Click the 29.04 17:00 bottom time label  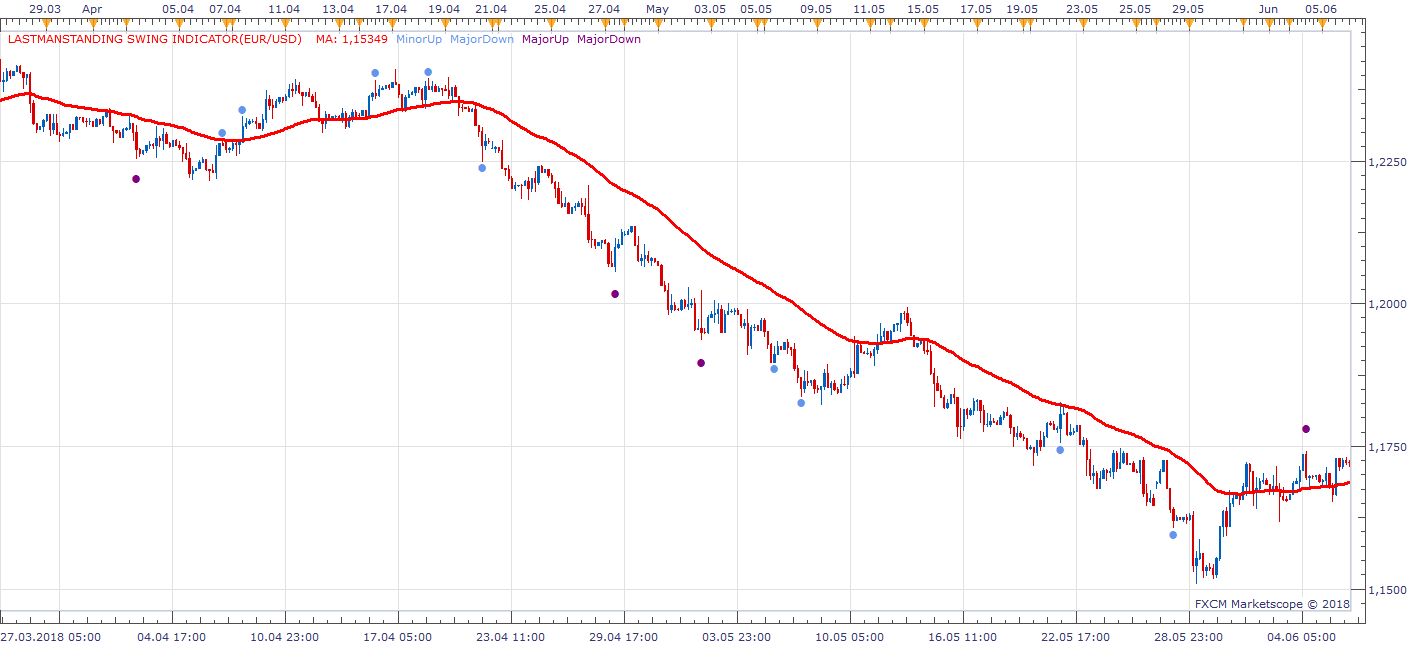624,636
